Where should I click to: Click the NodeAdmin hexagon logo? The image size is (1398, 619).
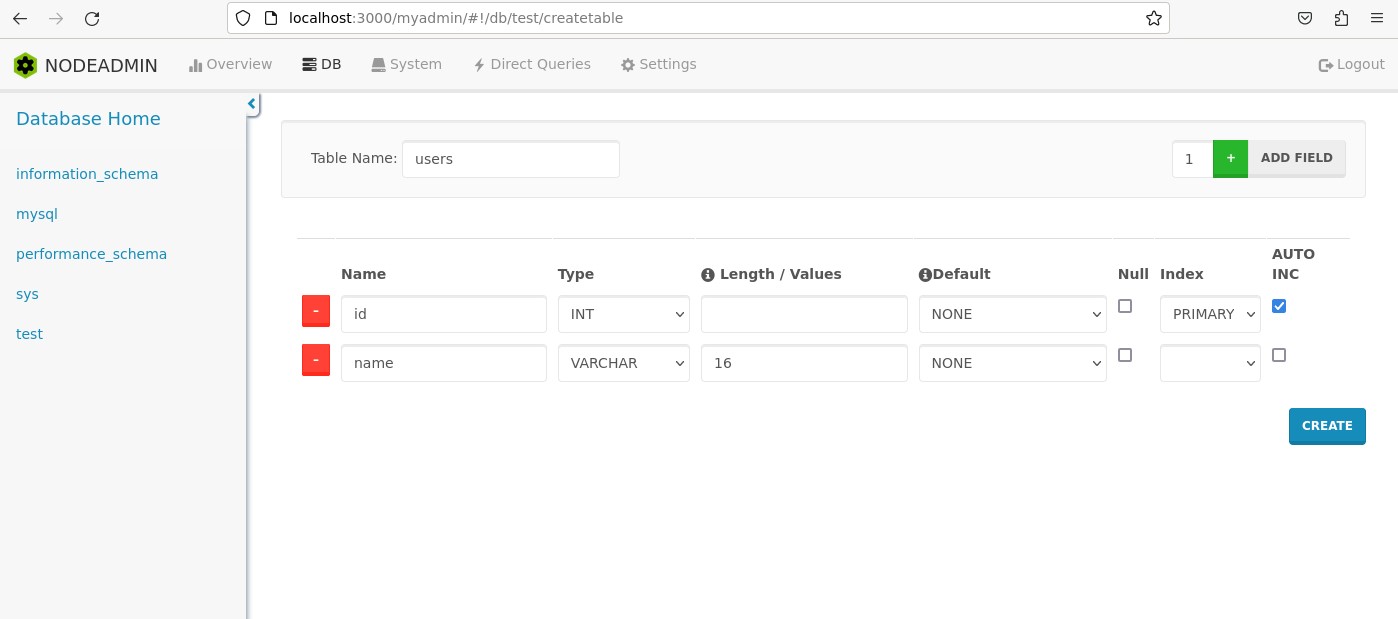pos(25,65)
